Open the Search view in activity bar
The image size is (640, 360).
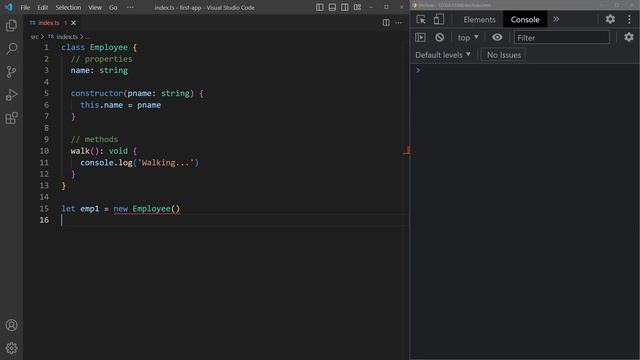coord(11,49)
